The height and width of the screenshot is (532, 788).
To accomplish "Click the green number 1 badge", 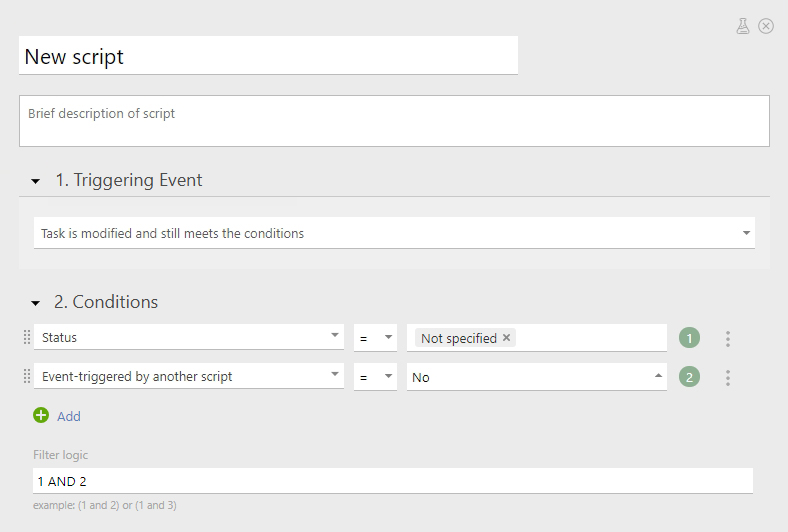I will point(689,338).
